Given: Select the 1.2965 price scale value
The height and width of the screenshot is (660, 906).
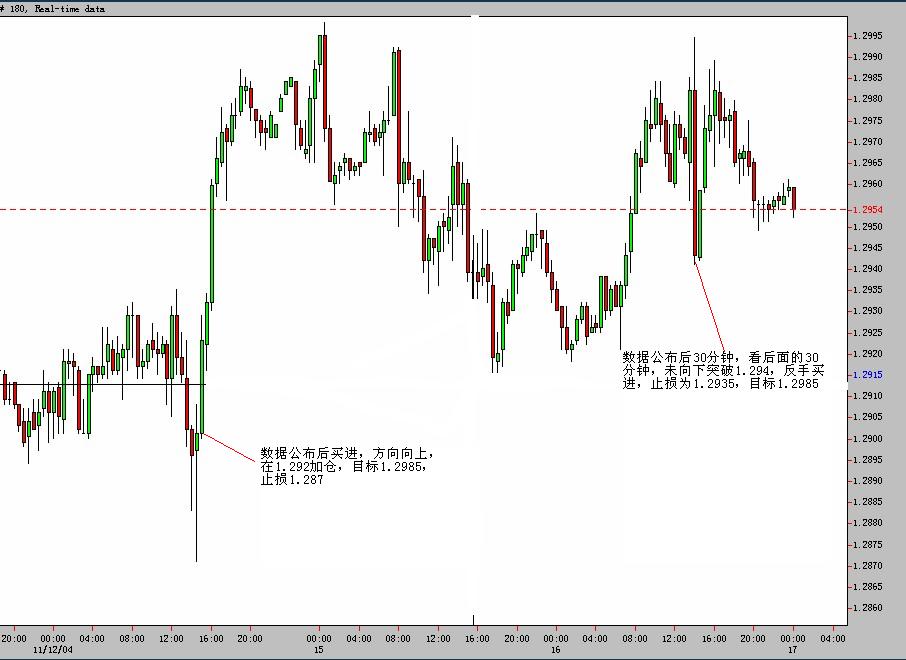Looking at the screenshot, I should click(868, 163).
